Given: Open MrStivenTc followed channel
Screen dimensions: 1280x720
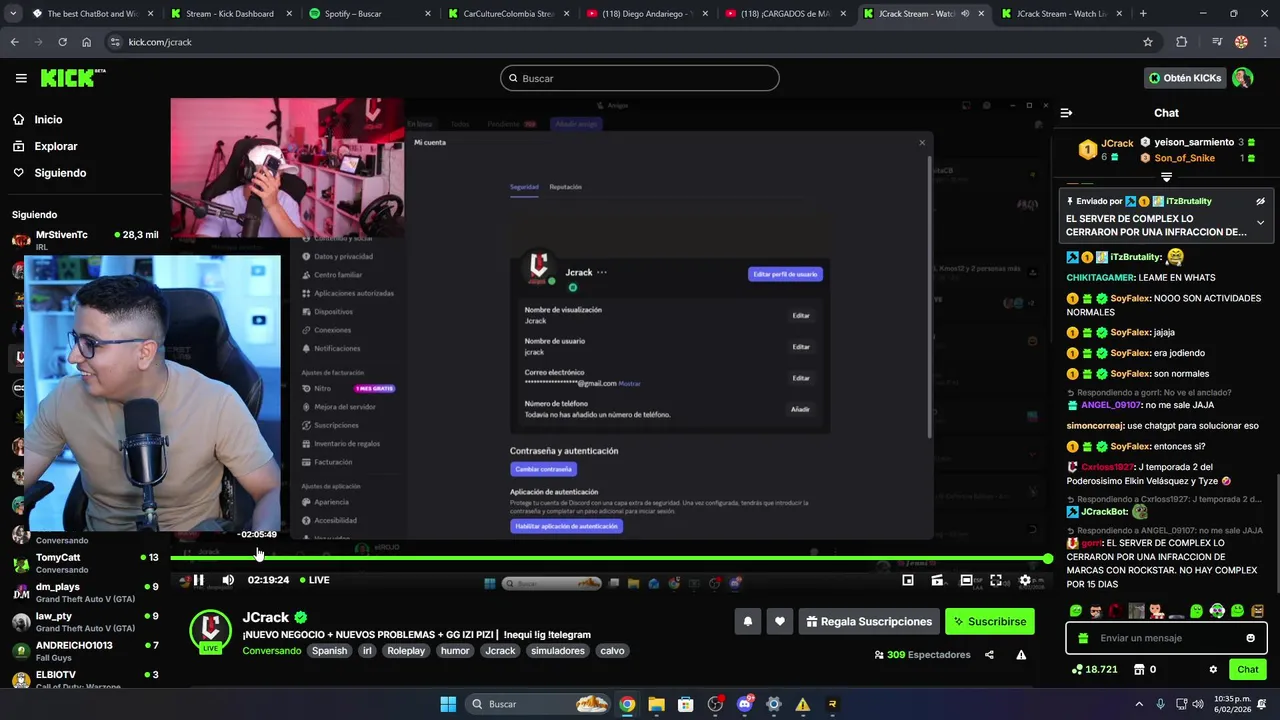Looking at the screenshot, I should click(x=85, y=240).
